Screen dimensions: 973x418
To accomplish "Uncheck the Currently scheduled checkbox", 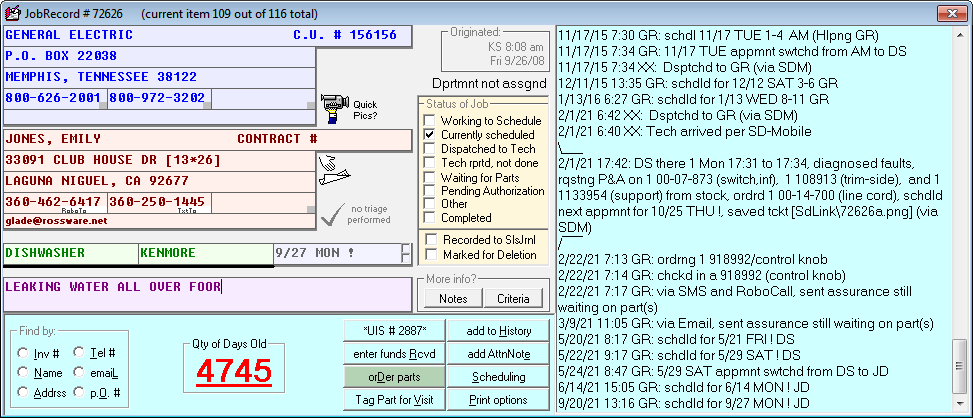I will coord(430,135).
